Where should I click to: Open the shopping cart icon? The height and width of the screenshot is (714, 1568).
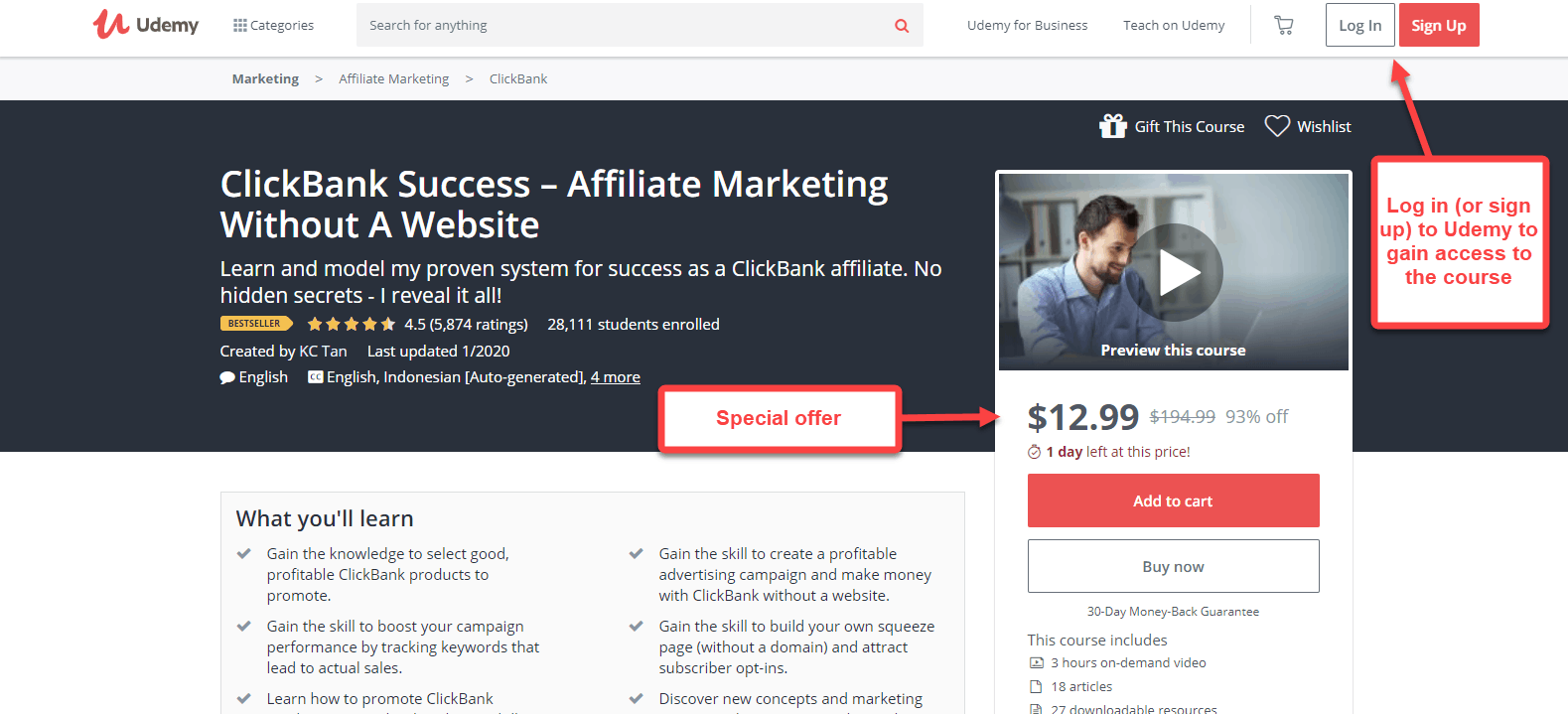click(1284, 26)
